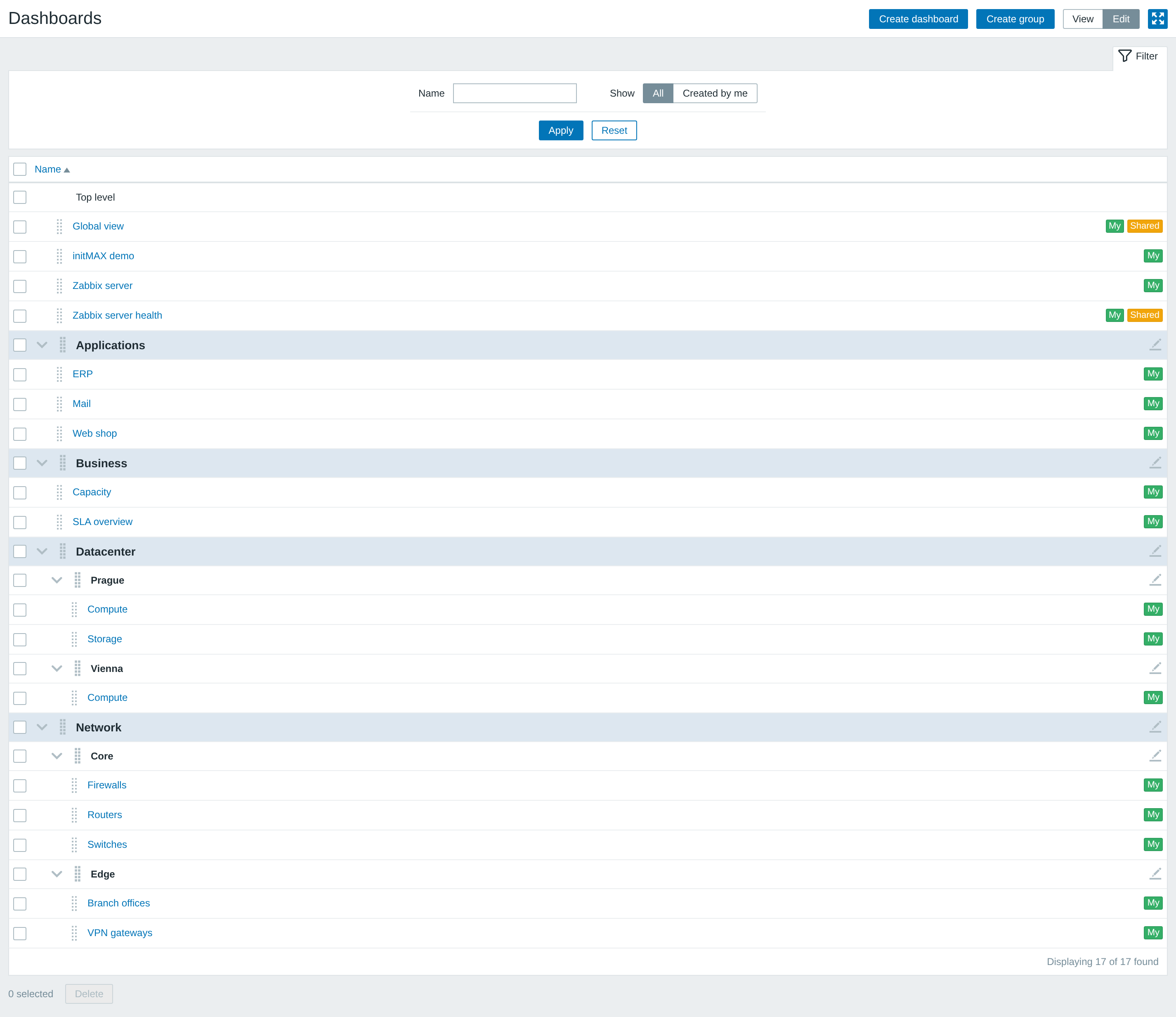Screen dimensions: 1176x1017
Task: Open the initMAX demo dashboard link
Action: click(103, 256)
